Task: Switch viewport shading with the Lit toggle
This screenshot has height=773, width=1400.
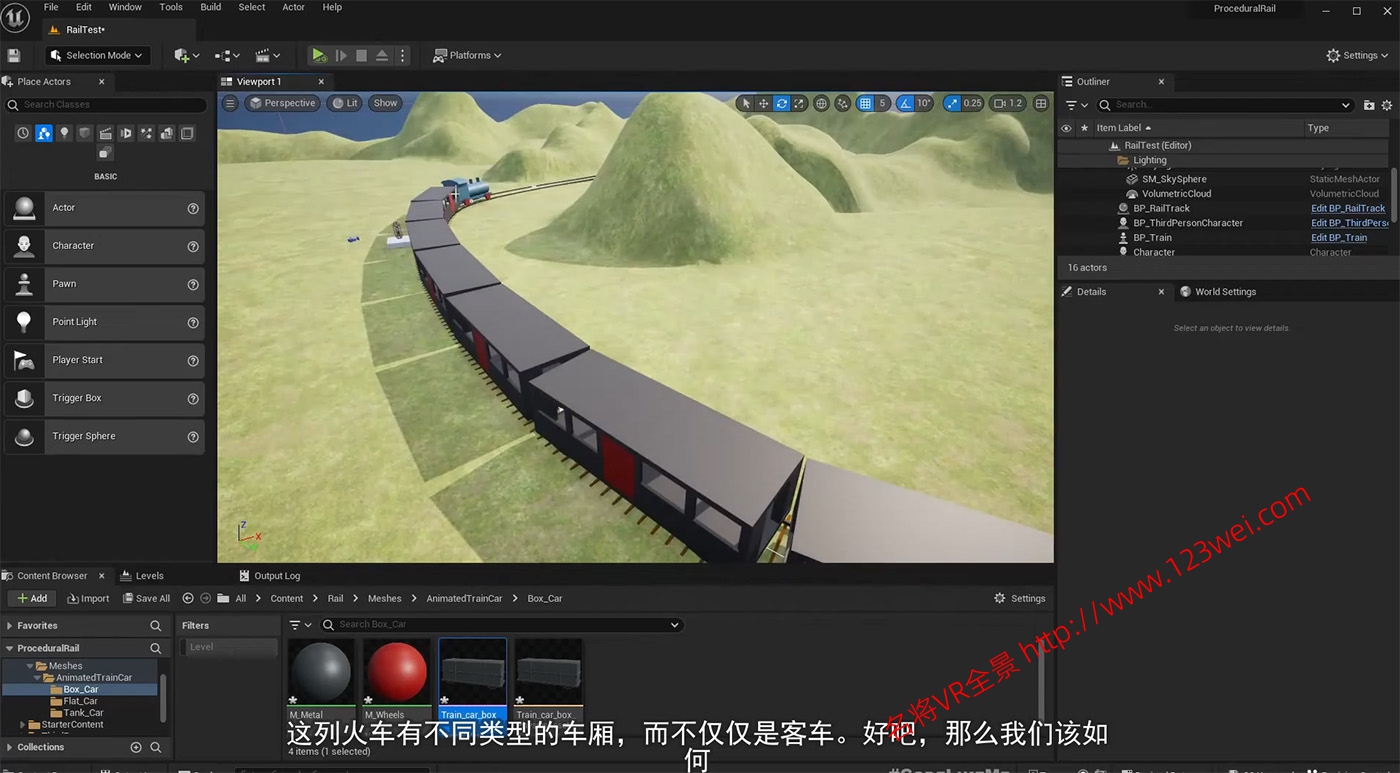Action: [x=344, y=102]
